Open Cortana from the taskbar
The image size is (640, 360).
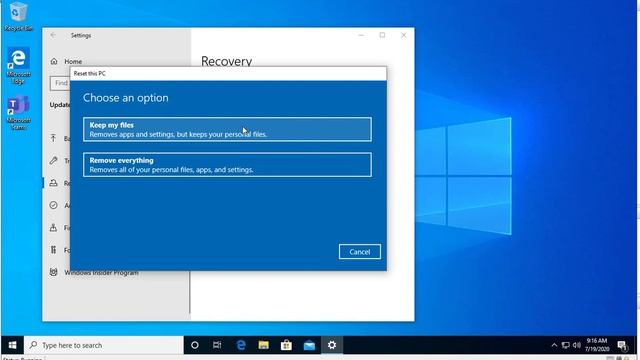tap(195, 345)
